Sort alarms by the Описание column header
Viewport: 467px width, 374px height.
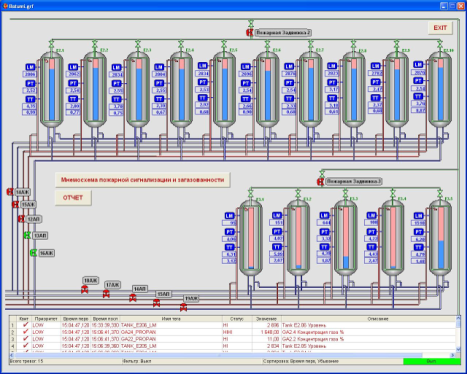[369, 319]
